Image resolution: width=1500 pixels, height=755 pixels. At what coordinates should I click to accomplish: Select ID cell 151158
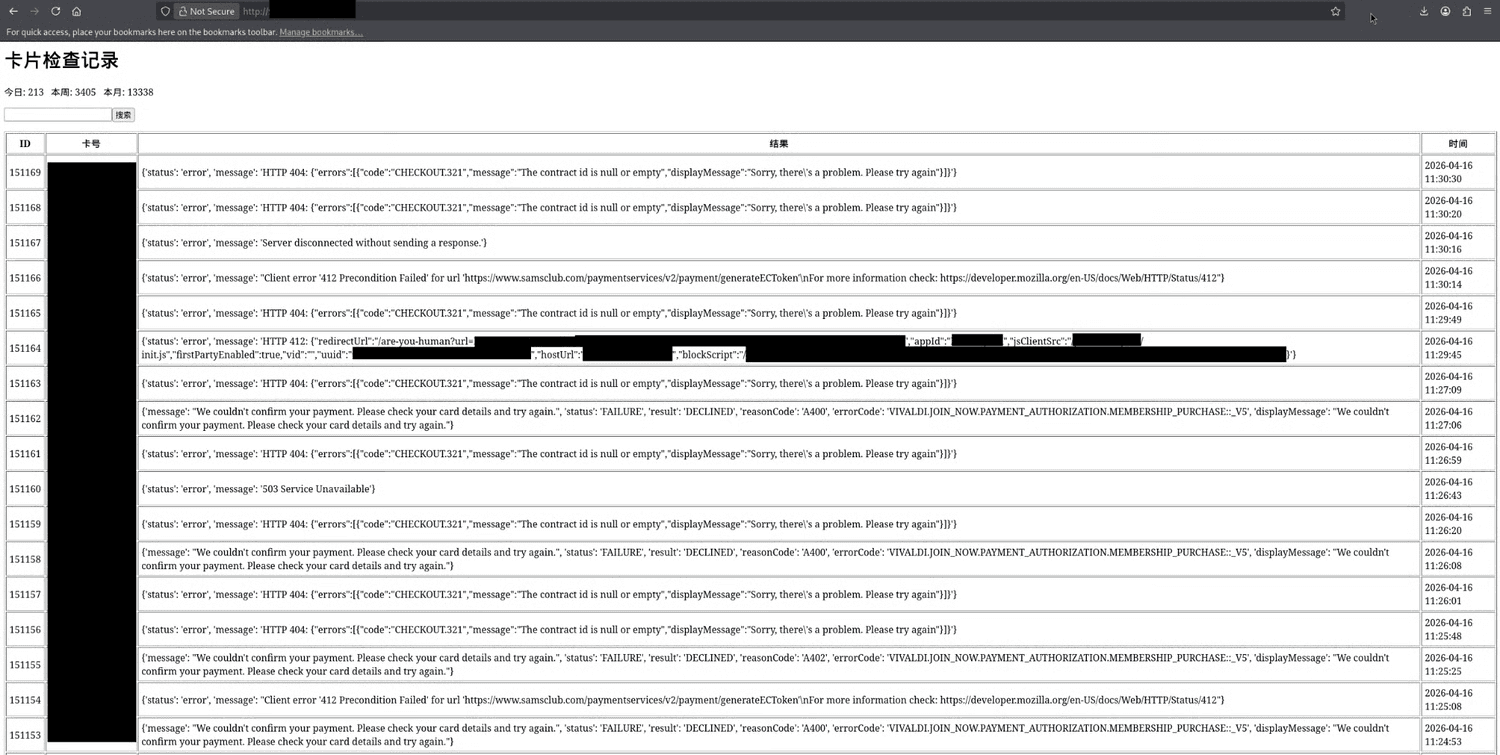(25, 559)
